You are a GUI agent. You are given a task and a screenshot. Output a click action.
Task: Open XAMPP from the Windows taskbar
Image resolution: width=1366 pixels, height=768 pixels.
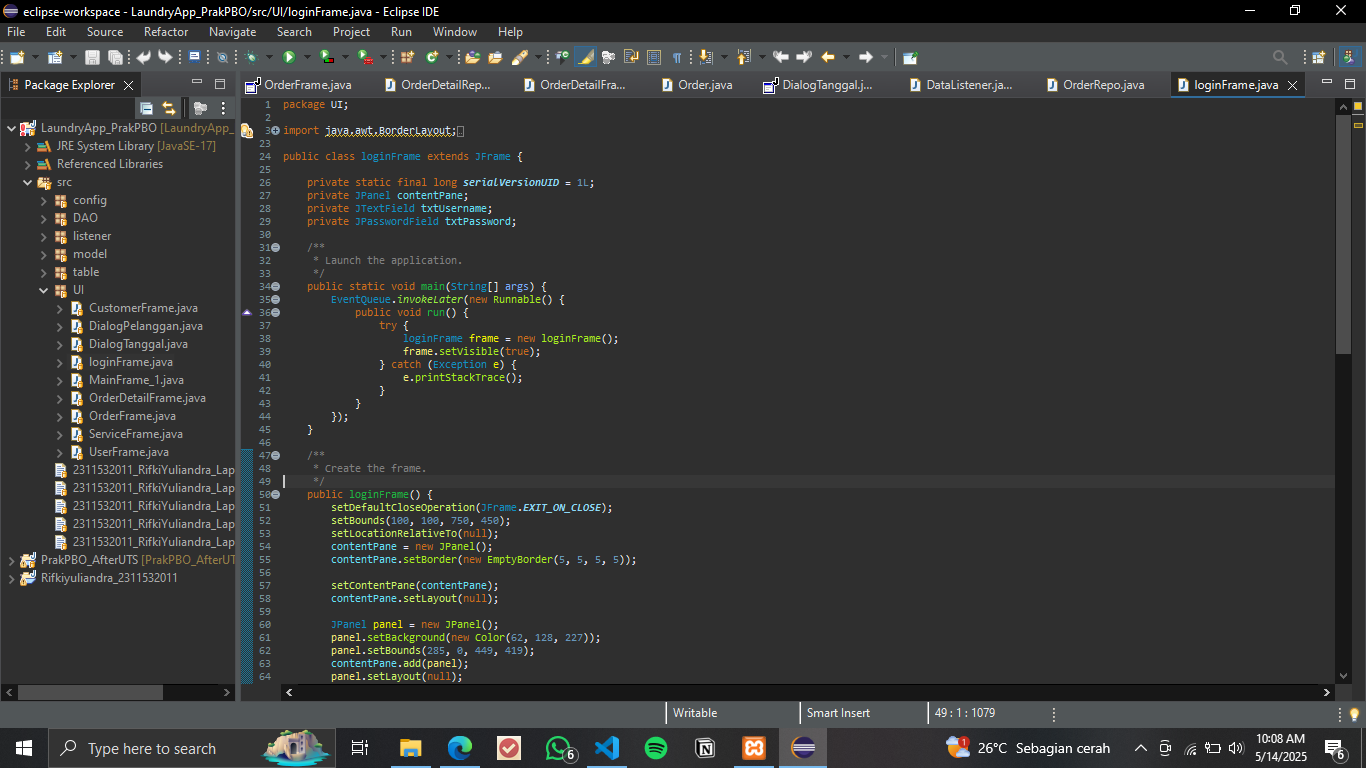coord(754,748)
